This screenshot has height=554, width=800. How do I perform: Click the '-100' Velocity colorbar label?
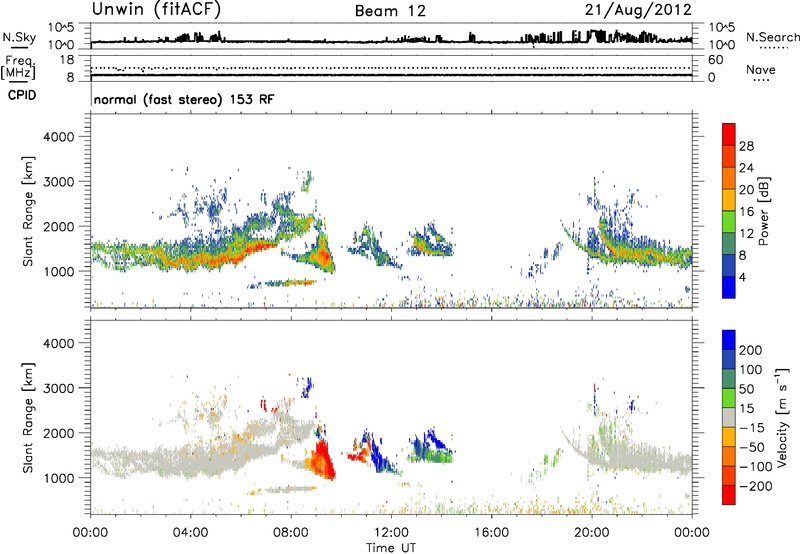coord(756,467)
